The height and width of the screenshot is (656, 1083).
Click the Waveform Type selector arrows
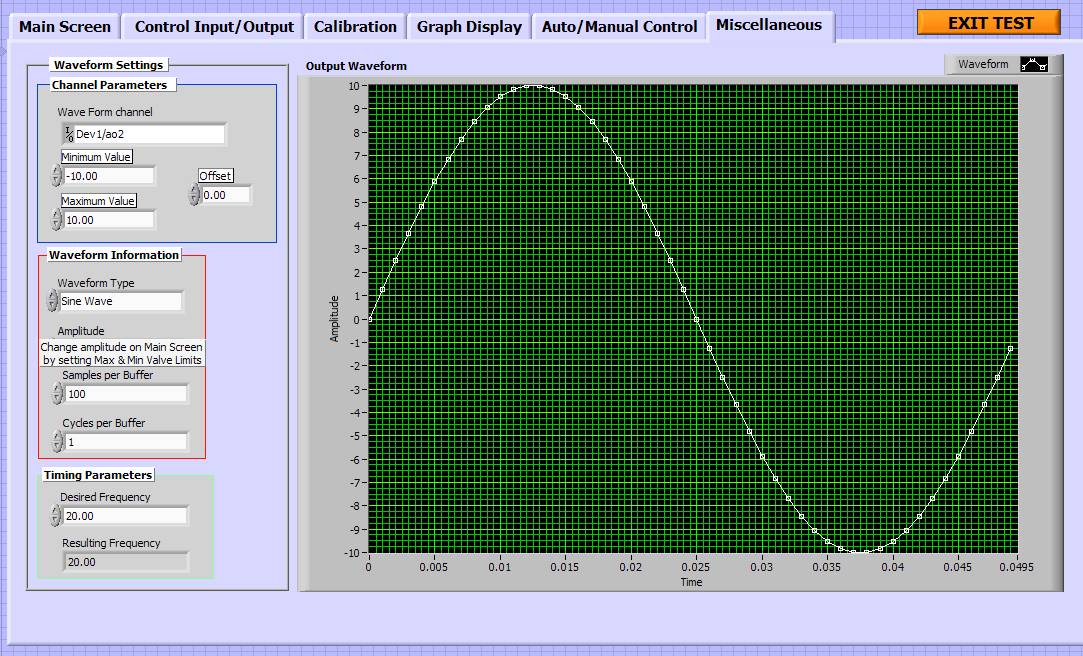[x=52, y=301]
